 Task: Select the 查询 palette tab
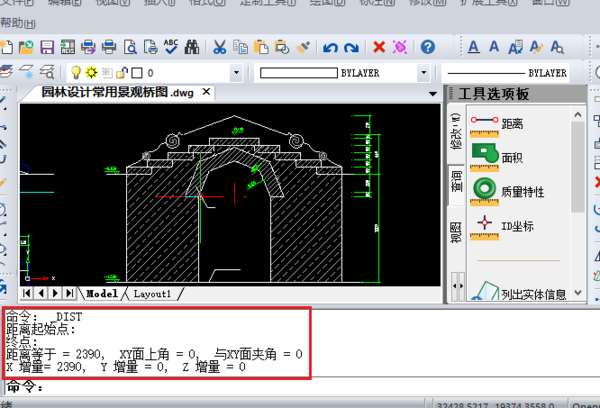click(x=457, y=181)
